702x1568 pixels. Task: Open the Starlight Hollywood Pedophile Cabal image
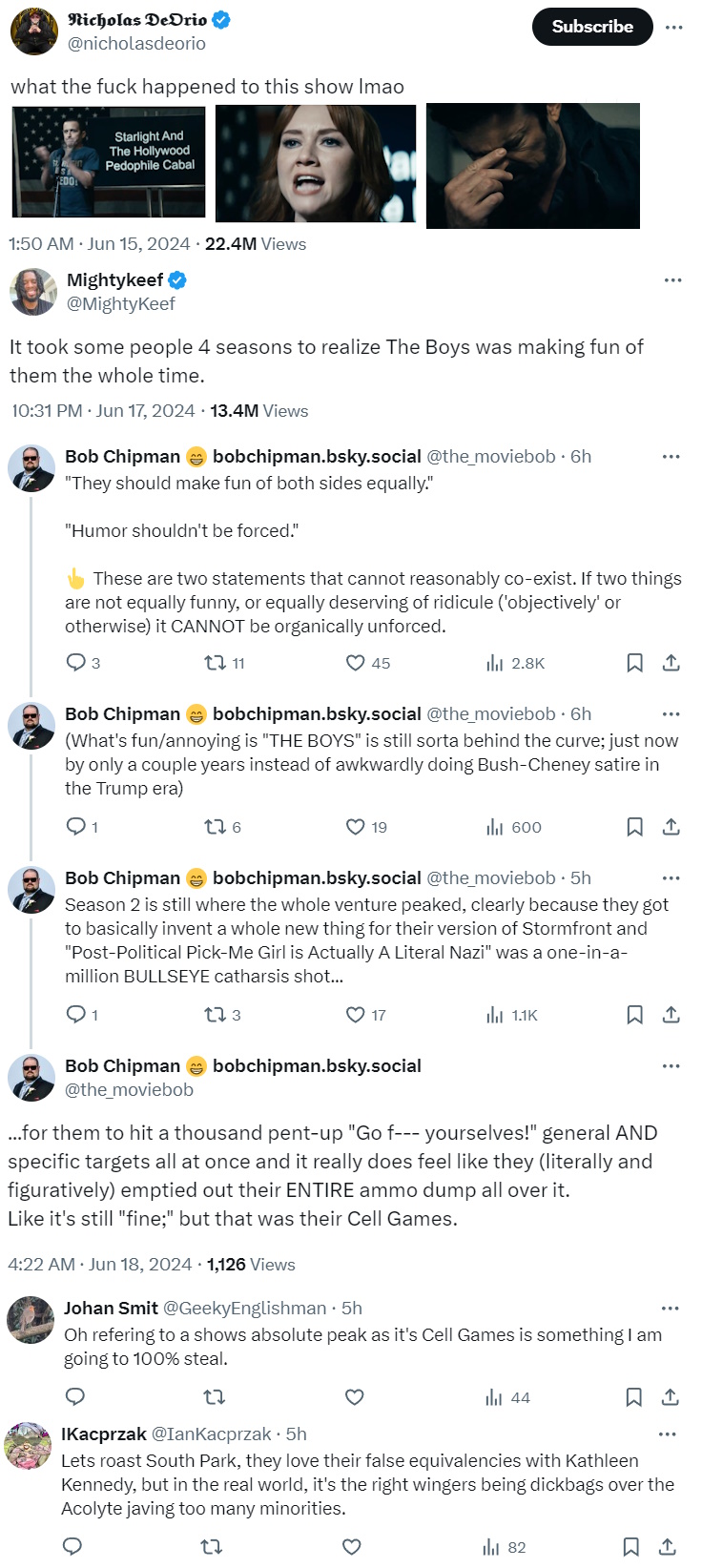coord(108,161)
